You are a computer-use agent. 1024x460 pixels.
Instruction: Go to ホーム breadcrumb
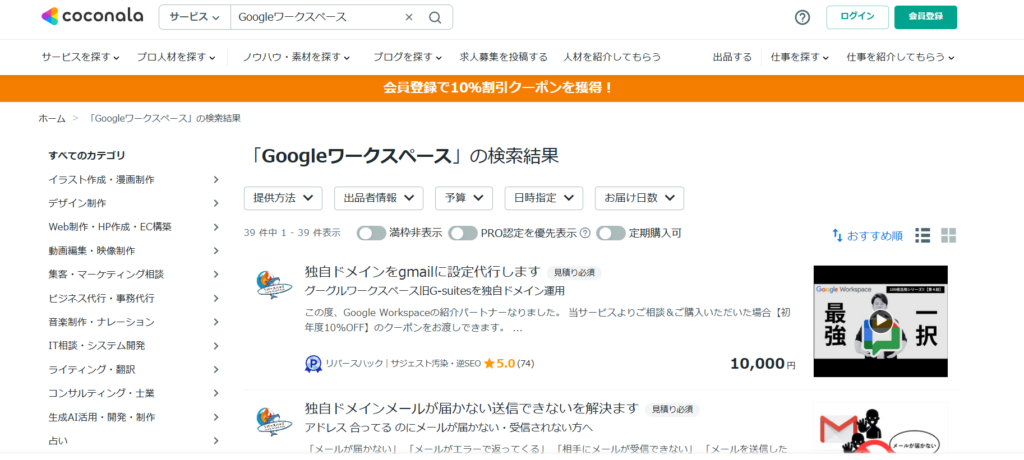[52, 118]
